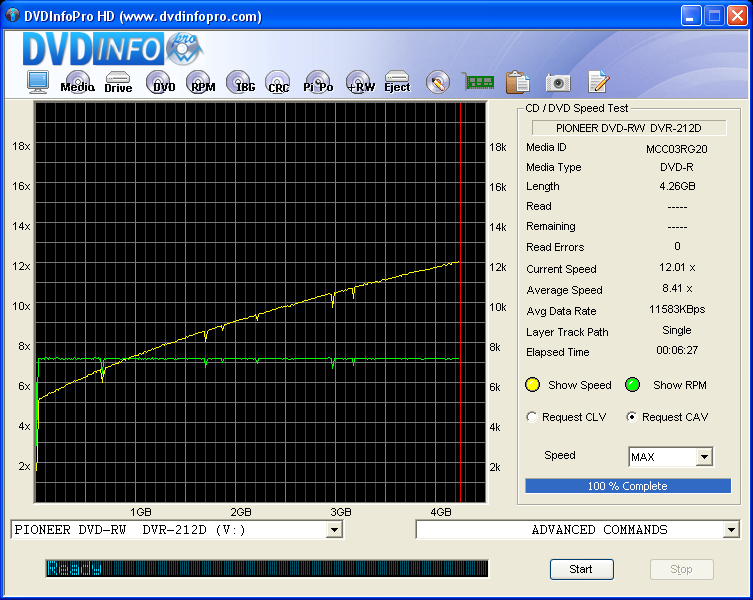
Task: Click the PIONEER DVD-RW DVR-212D drive name field
Action: (x=629, y=128)
